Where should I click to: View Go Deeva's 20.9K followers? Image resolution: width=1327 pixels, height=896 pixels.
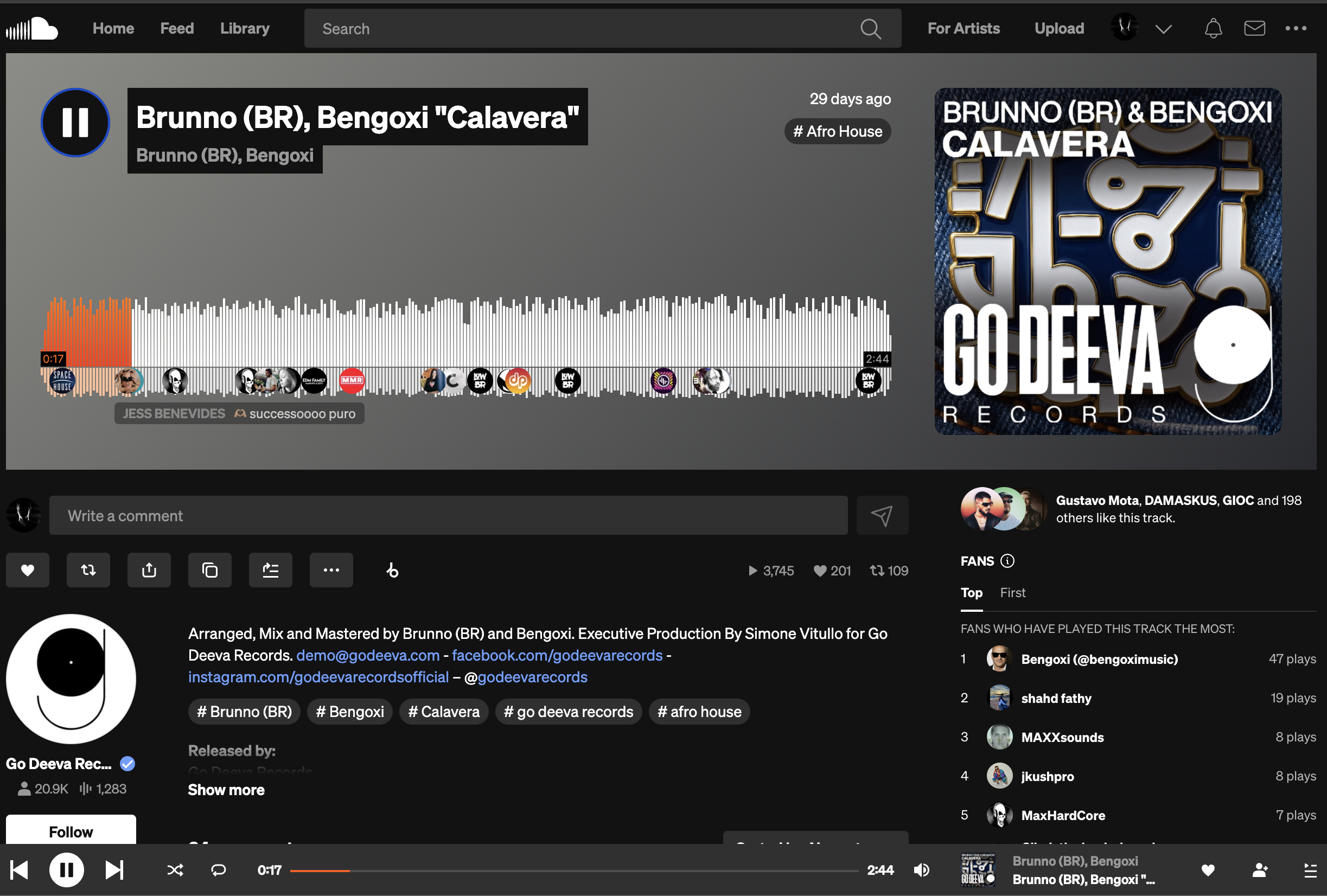[x=43, y=789]
